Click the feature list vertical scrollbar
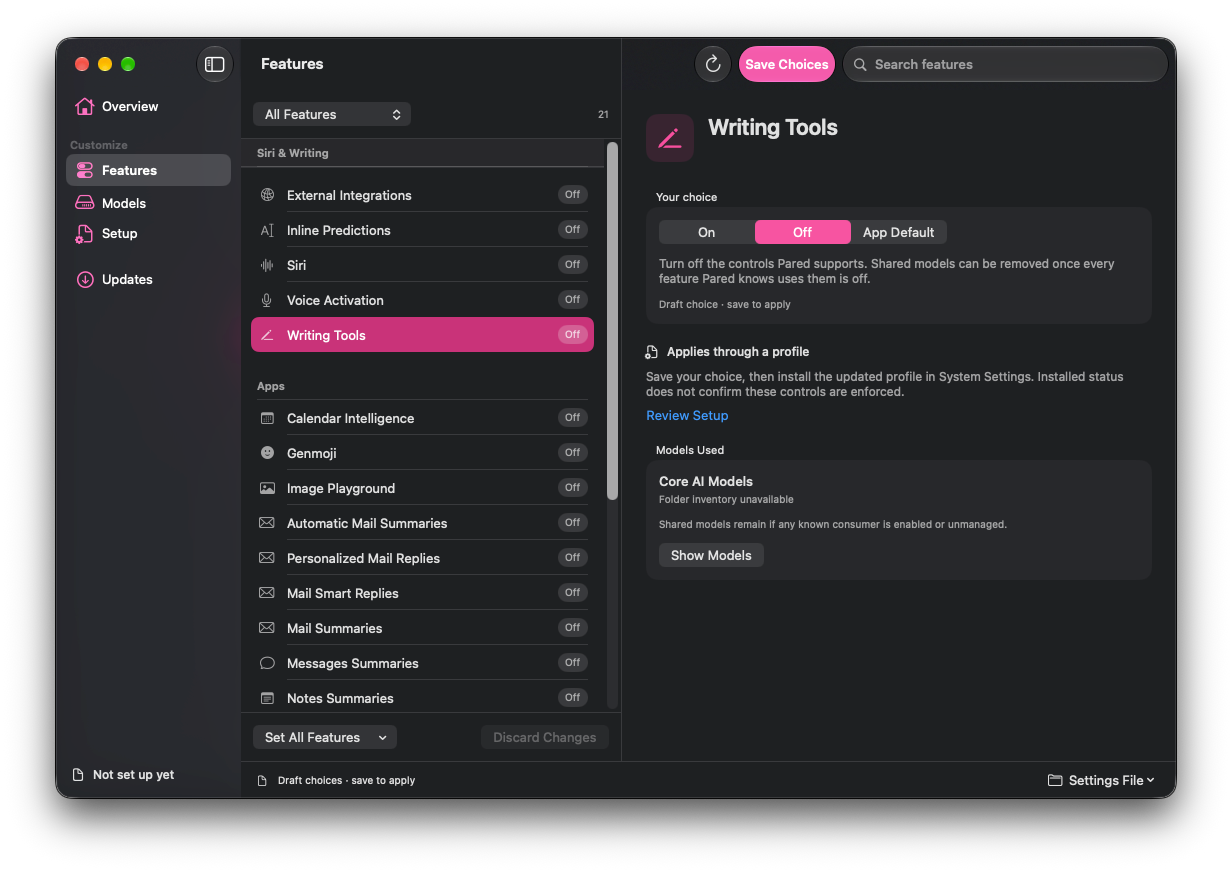Image resolution: width=1232 pixels, height=872 pixels. [x=612, y=320]
